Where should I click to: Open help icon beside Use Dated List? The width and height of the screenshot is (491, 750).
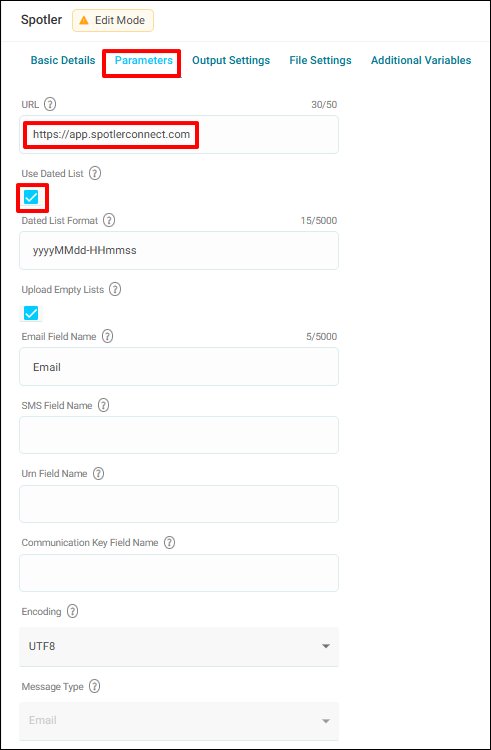pos(95,173)
